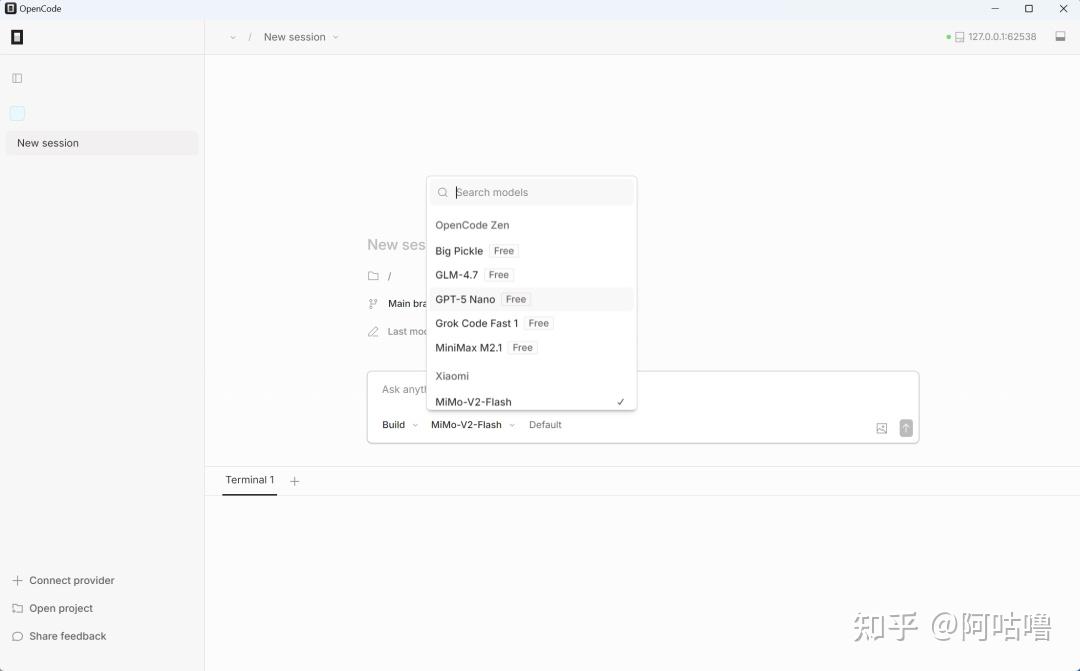Click the OpenCode Zen group heading

472,225
